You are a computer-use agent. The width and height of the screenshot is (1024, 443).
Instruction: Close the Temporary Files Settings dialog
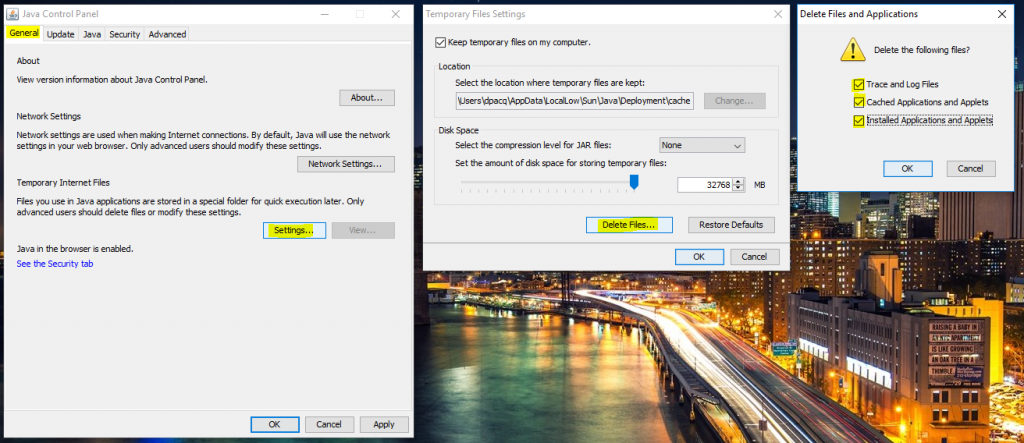click(x=777, y=14)
